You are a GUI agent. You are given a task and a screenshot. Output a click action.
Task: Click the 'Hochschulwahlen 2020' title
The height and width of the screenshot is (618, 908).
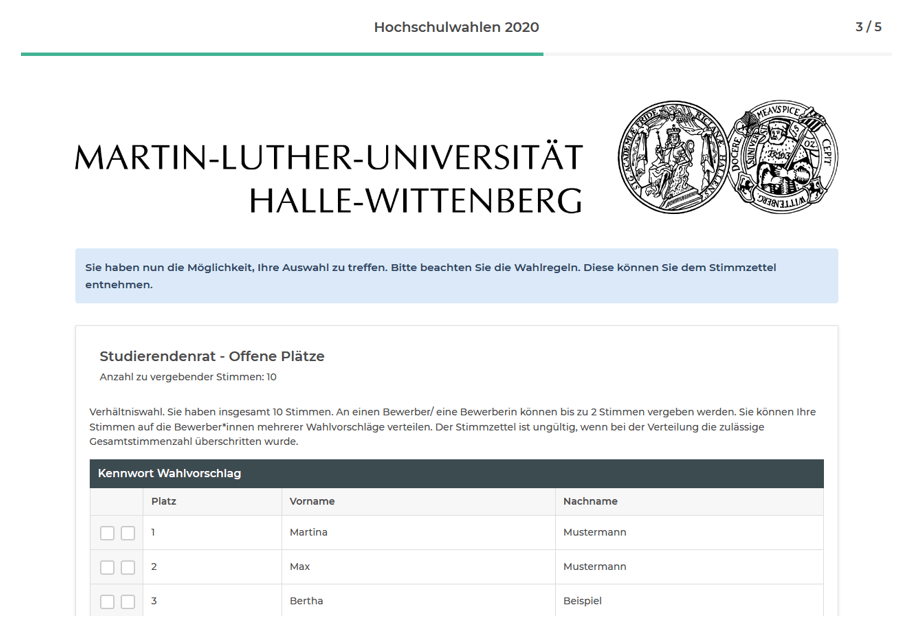pos(456,27)
